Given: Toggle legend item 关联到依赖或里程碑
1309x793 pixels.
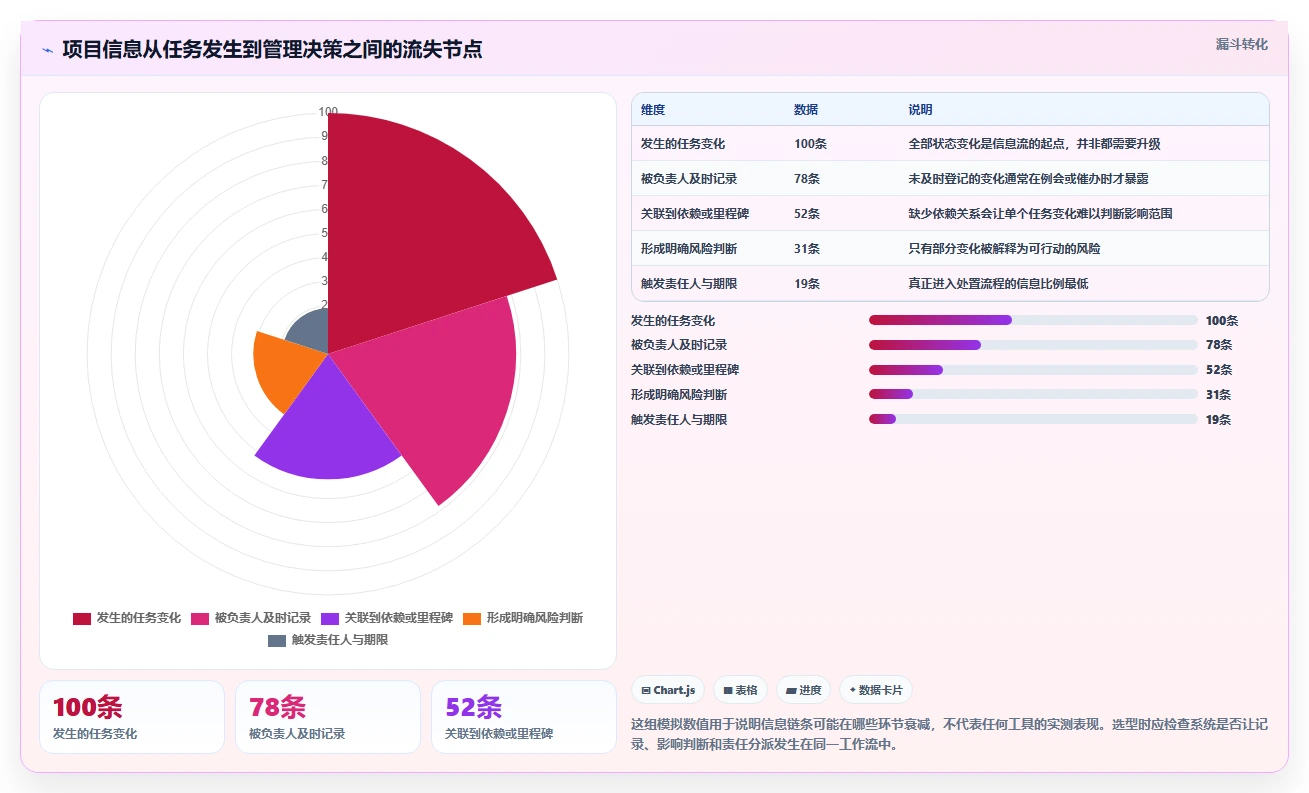Looking at the screenshot, I should (x=387, y=618).
